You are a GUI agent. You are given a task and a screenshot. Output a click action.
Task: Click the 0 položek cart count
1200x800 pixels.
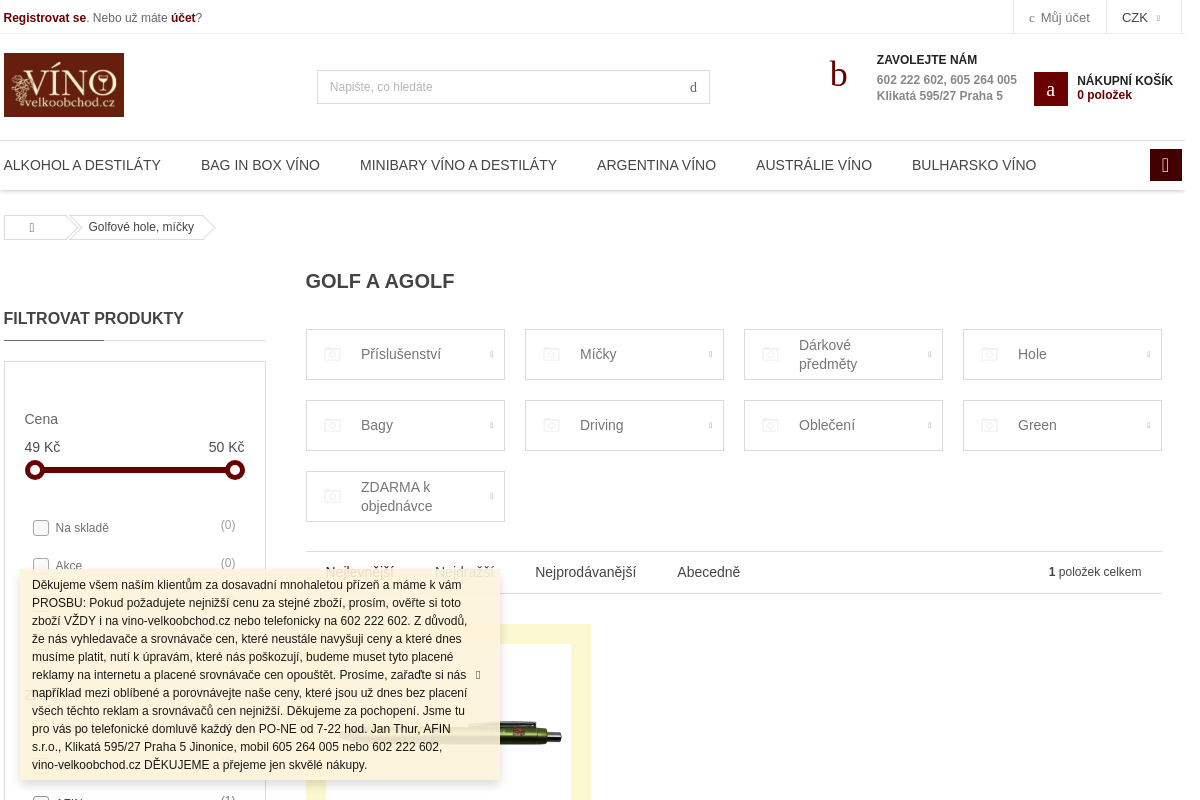tap(1104, 95)
